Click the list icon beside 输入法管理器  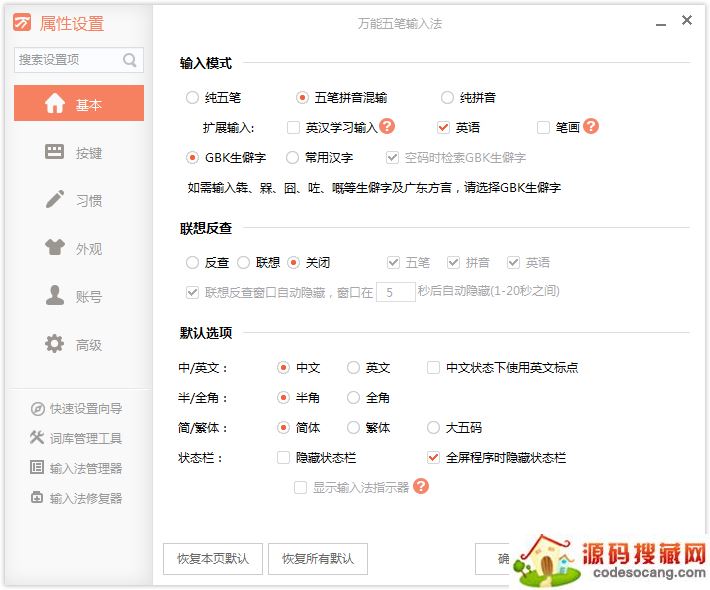coord(37,467)
